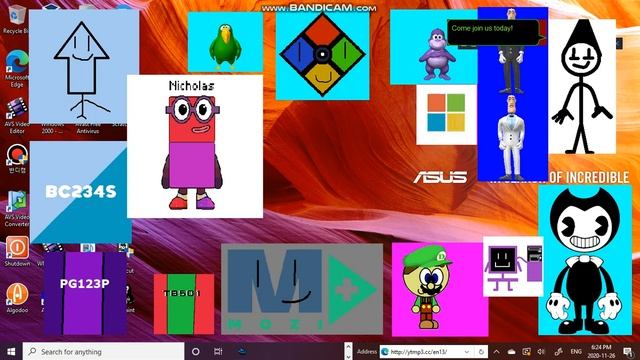Click the 'Search for anything' taskbar box
The height and width of the screenshot is (360, 640).
pyautogui.click(x=103, y=351)
